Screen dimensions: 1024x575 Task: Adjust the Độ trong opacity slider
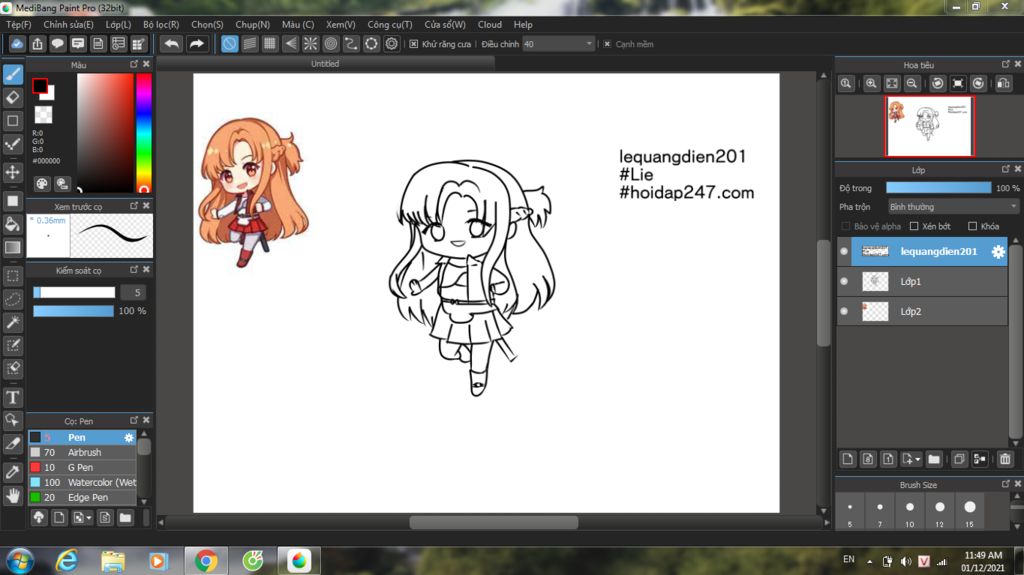(938, 188)
